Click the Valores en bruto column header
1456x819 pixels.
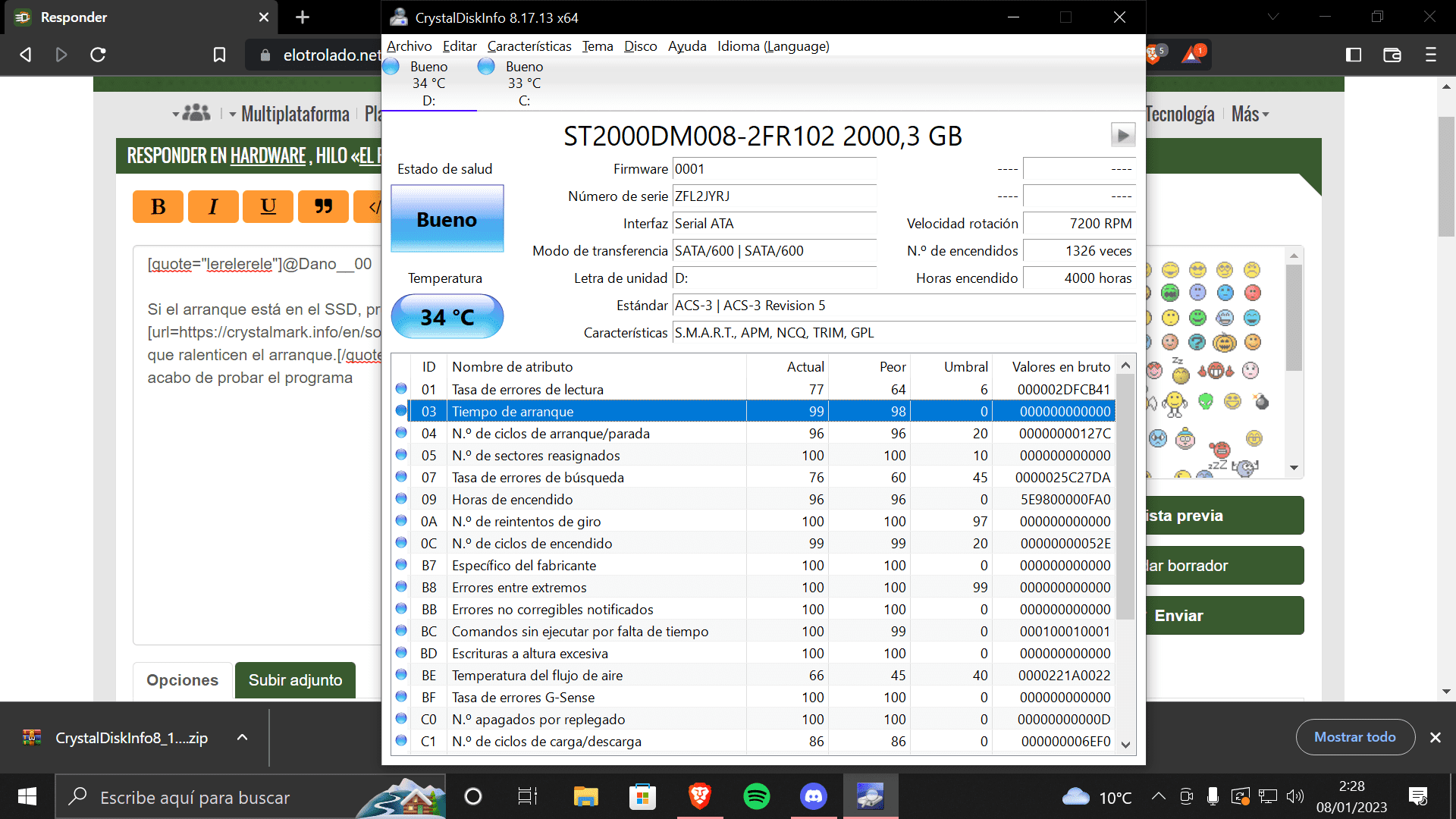pos(1061,366)
